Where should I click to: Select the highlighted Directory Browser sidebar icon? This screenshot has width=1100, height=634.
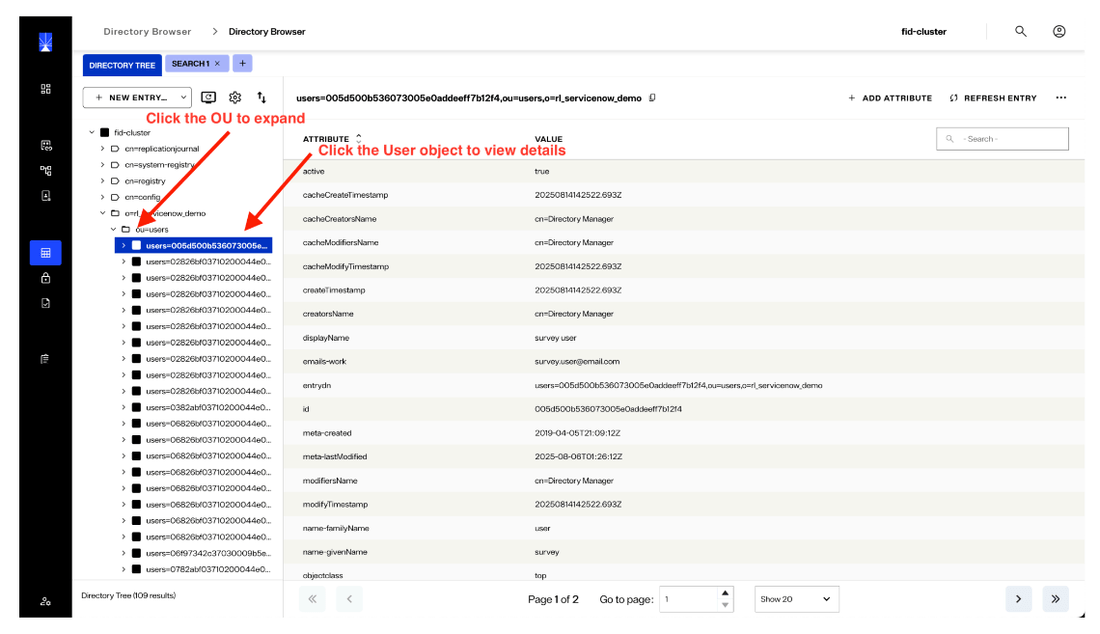coord(46,252)
